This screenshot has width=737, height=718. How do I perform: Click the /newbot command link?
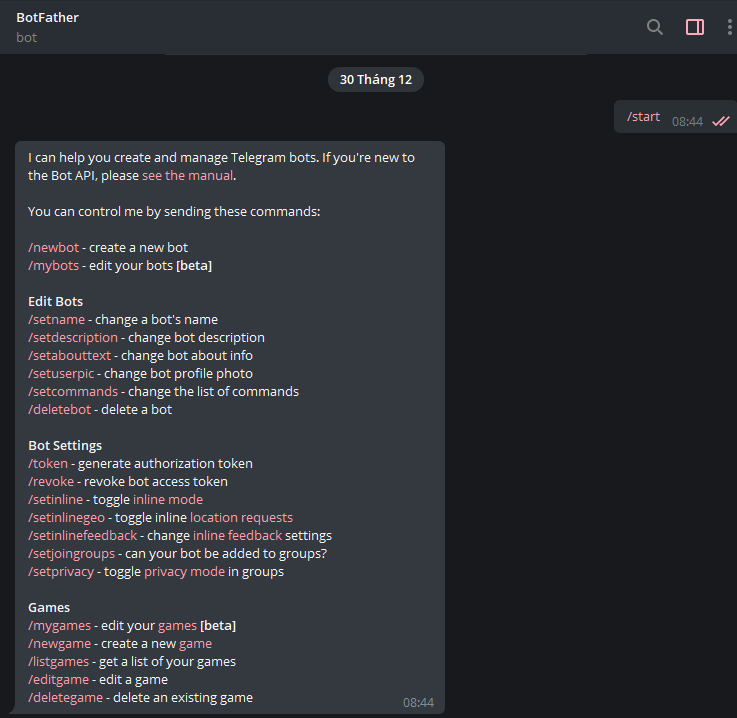pyautogui.click(x=53, y=247)
